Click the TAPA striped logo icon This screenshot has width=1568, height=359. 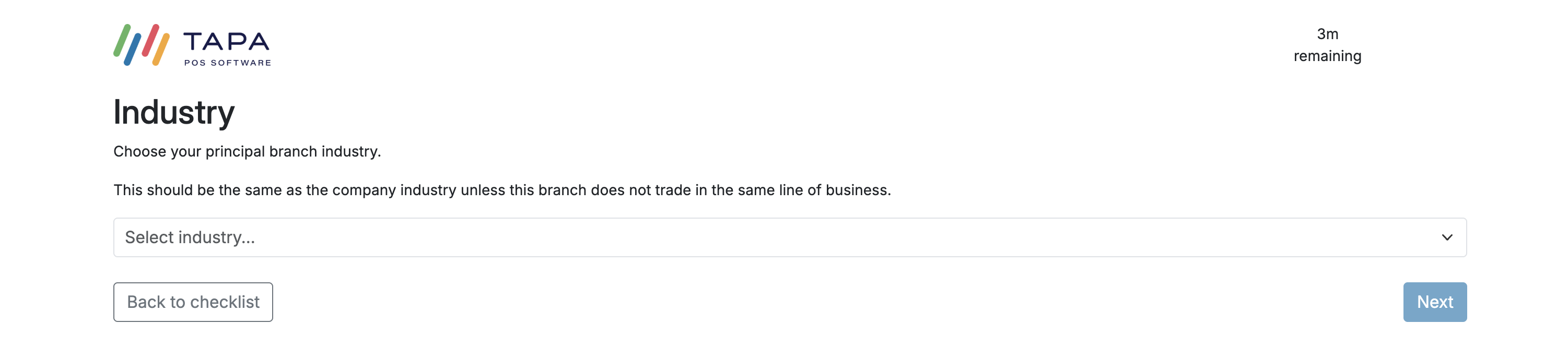tap(141, 44)
